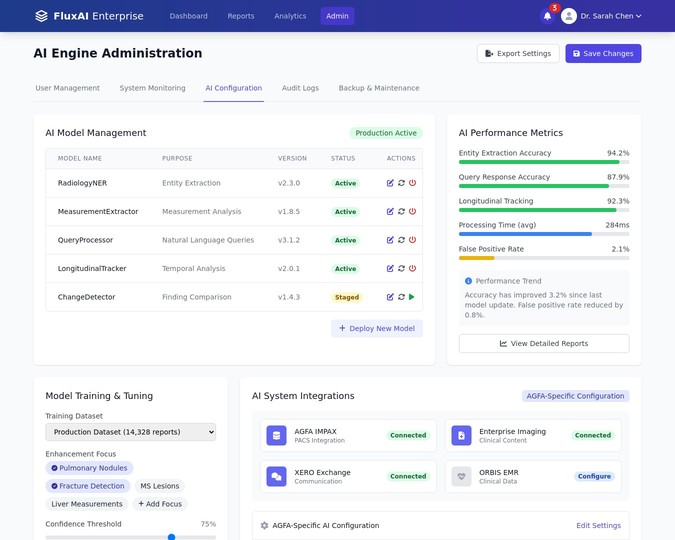Image resolution: width=675 pixels, height=540 pixels.
Task: Click the XERO Exchange Connected badge
Action: (x=408, y=476)
